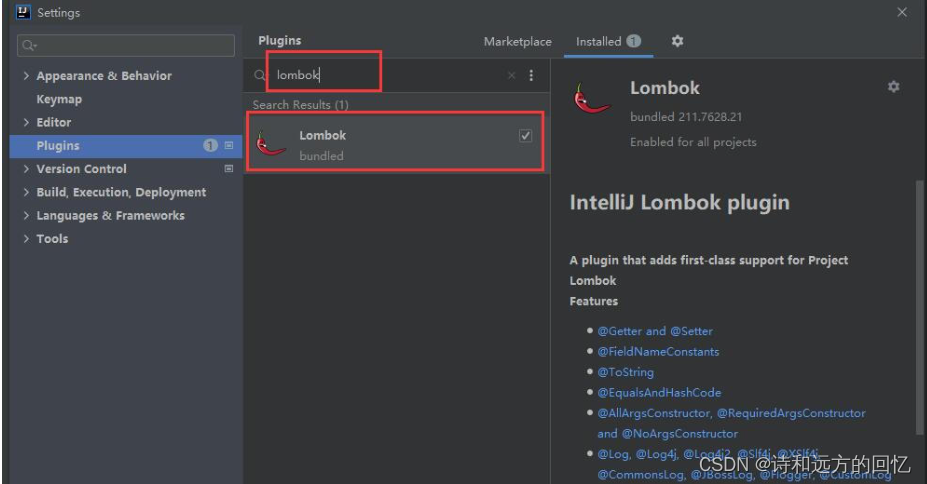Click the project-level icon on Plugins row
Screen dimensions: 927x484
pos(229,145)
